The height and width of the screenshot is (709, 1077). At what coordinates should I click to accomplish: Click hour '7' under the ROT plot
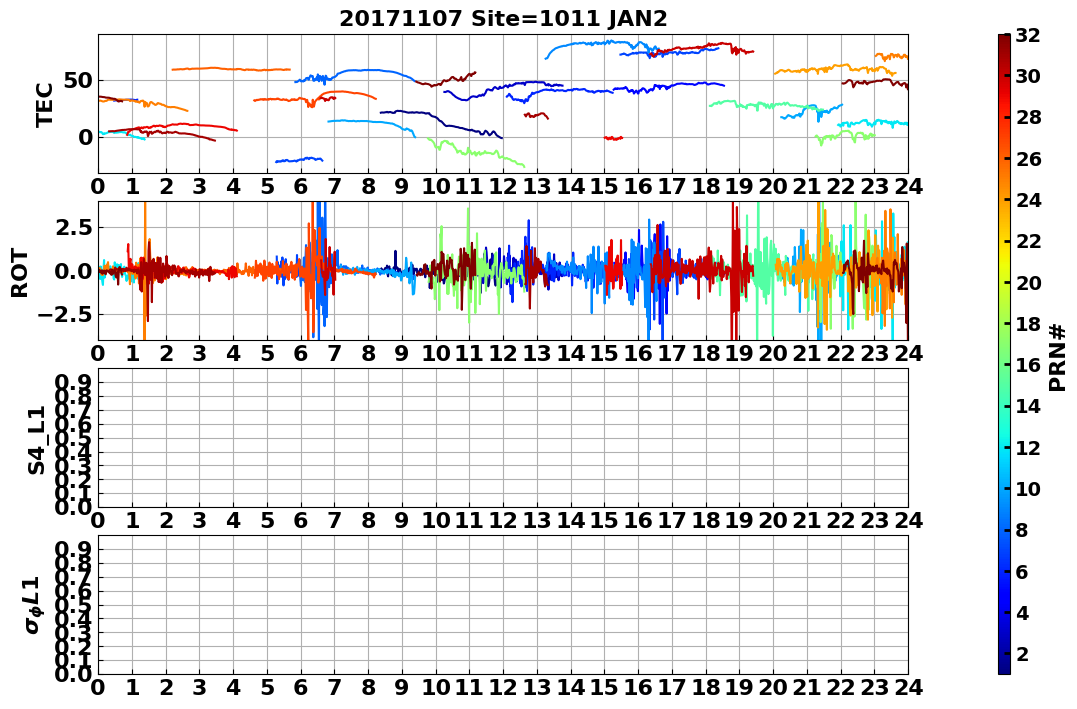pyautogui.click(x=334, y=353)
